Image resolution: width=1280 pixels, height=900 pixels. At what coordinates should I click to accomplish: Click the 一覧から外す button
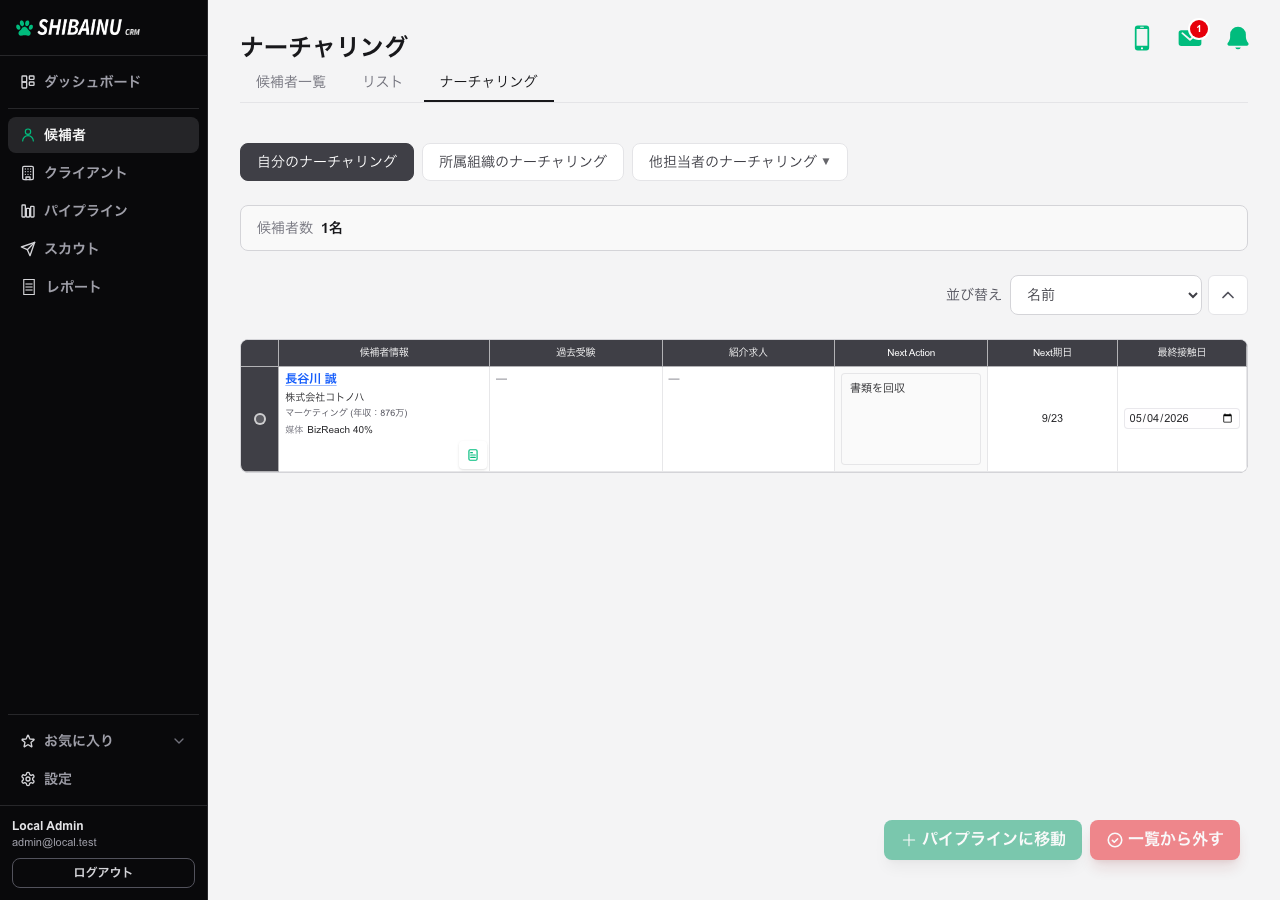click(1165, 840)
